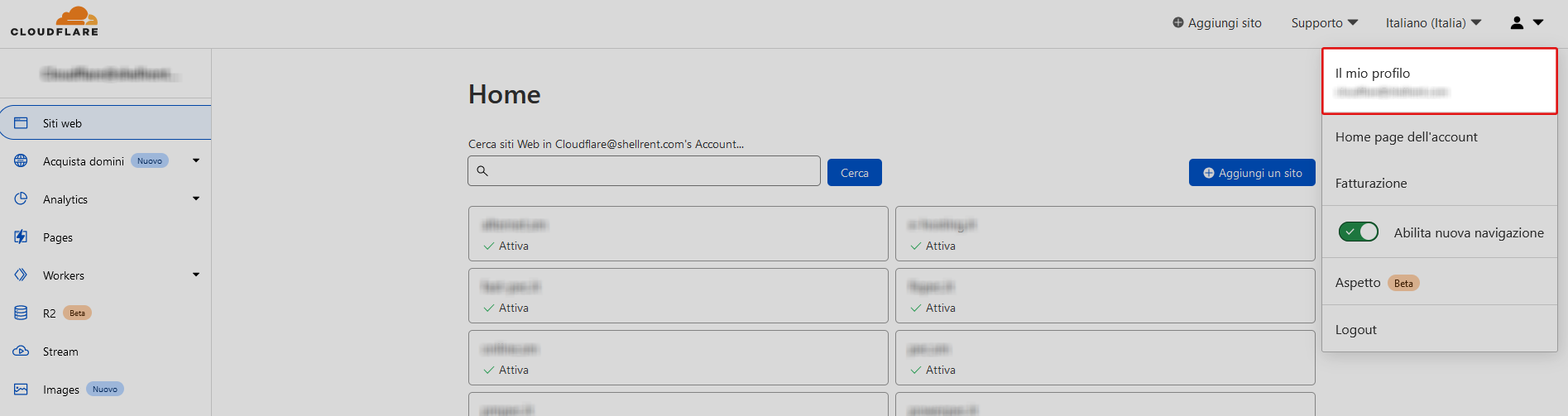
Task: Expand the Analytics submenu arrow
Action: point(196,198)
